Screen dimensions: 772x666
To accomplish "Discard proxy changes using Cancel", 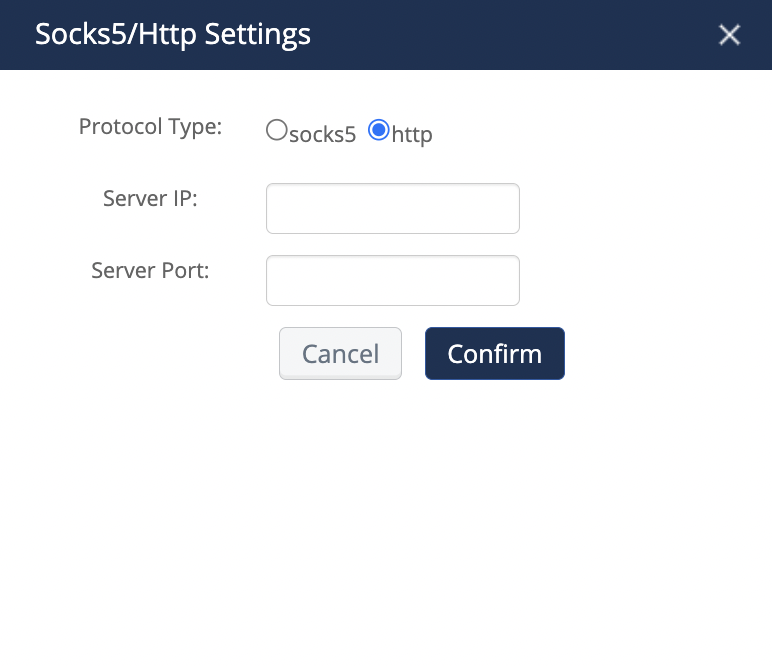I will coord(340,354).
